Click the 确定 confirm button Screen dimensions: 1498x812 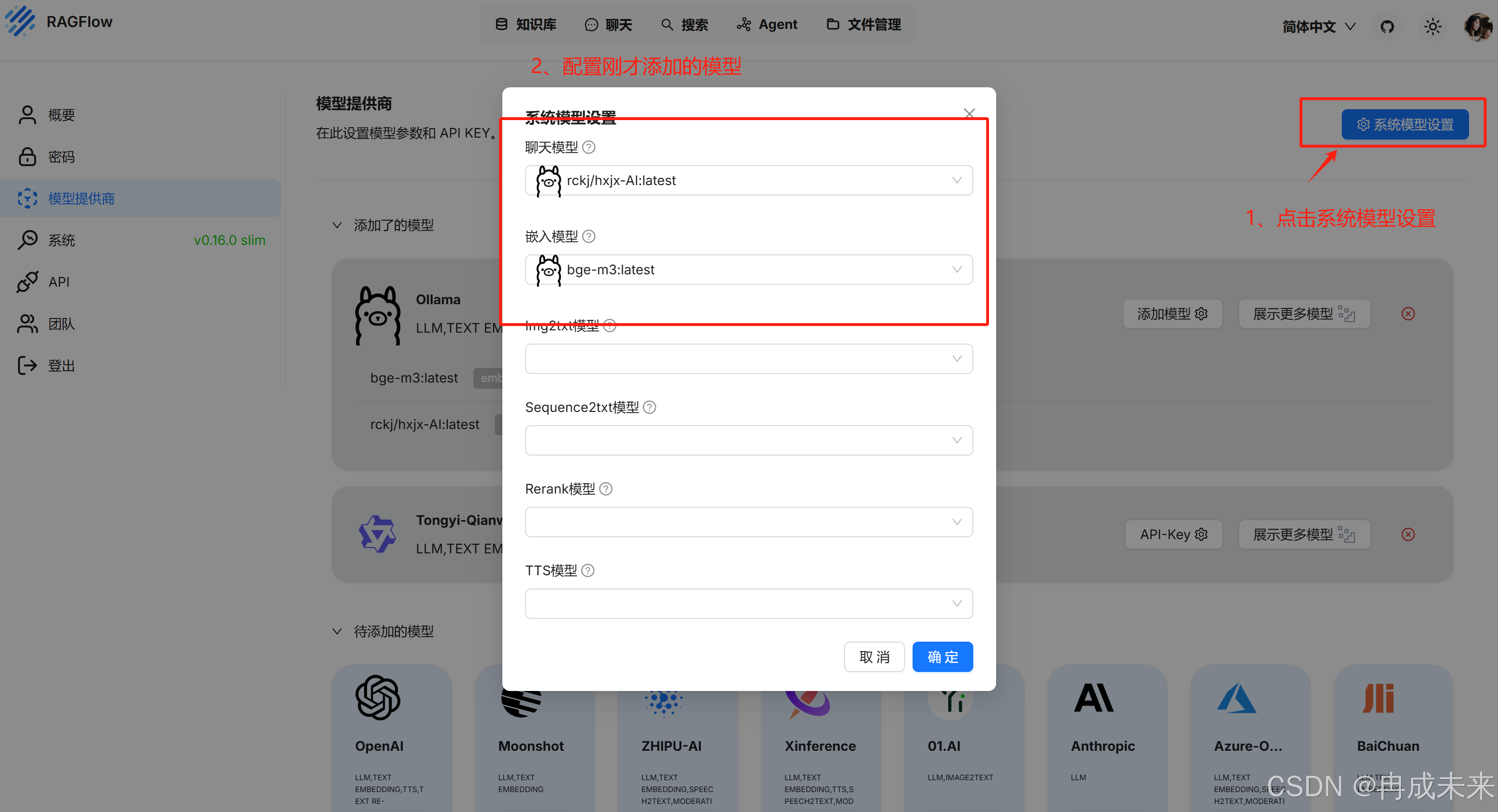(x=942, y=657)
